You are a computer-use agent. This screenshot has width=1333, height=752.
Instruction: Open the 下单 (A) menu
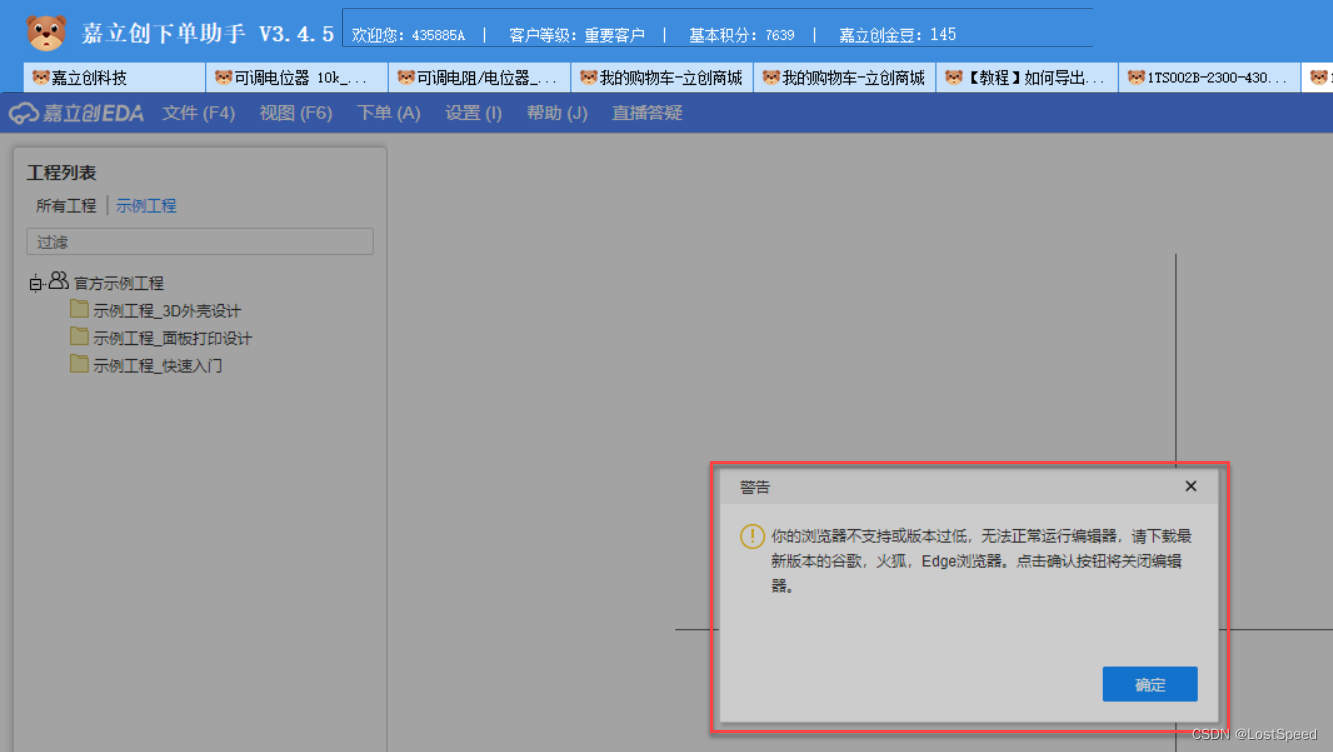coord(389,113)
